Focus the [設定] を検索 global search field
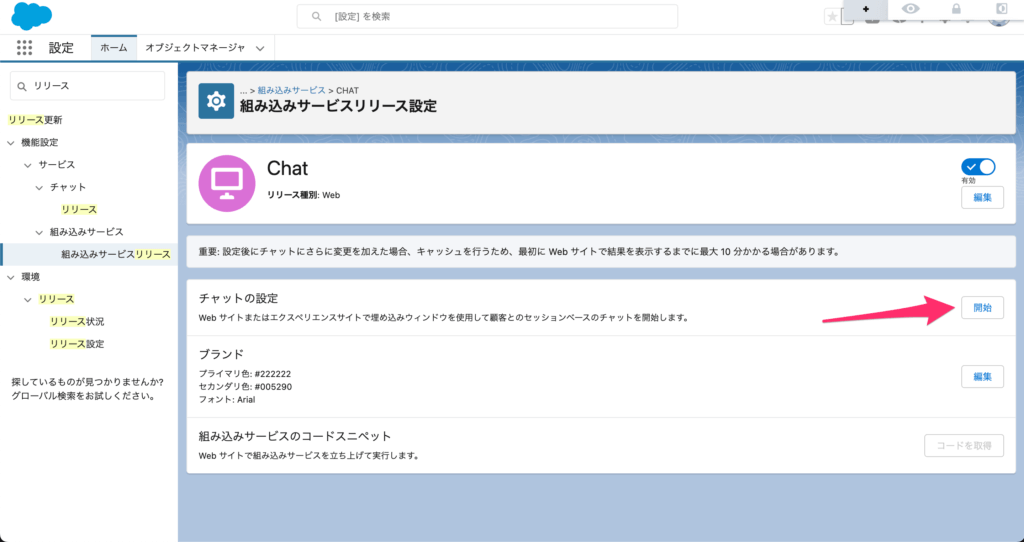Screen dimensions: 1024x542 point(487,16)
